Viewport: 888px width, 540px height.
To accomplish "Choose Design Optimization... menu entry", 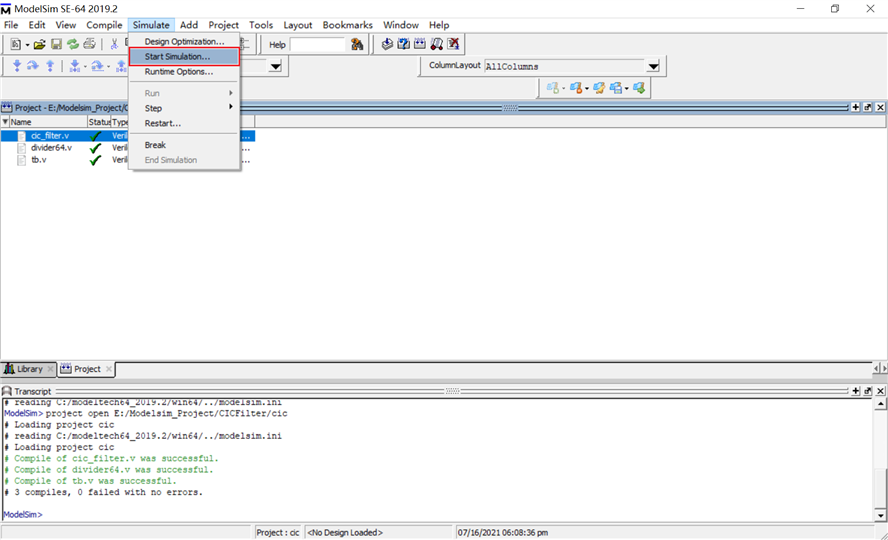I will point(184,41).
